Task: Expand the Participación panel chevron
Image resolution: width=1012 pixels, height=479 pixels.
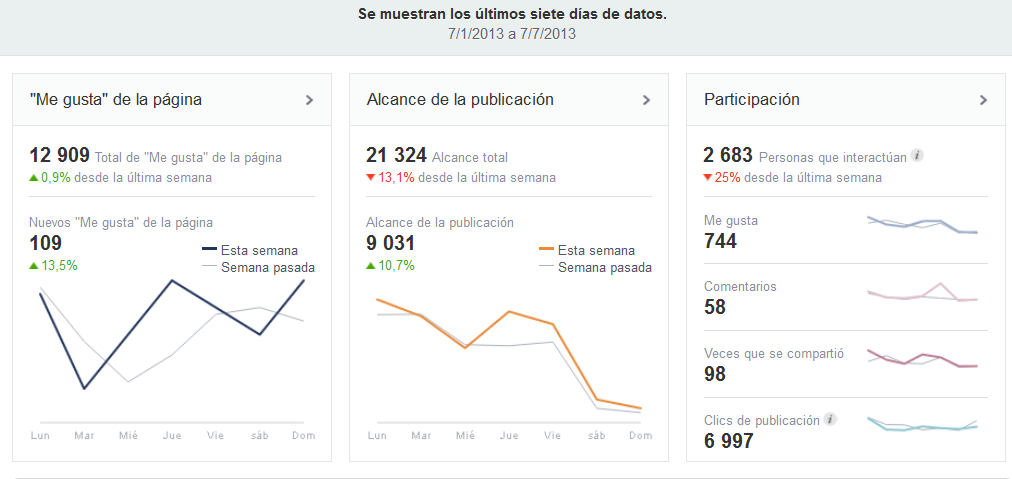Action: pos(983,100)
